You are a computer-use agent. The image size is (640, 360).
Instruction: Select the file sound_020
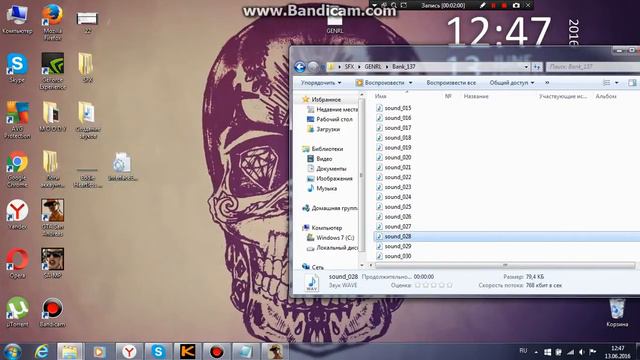pos(393,157)
